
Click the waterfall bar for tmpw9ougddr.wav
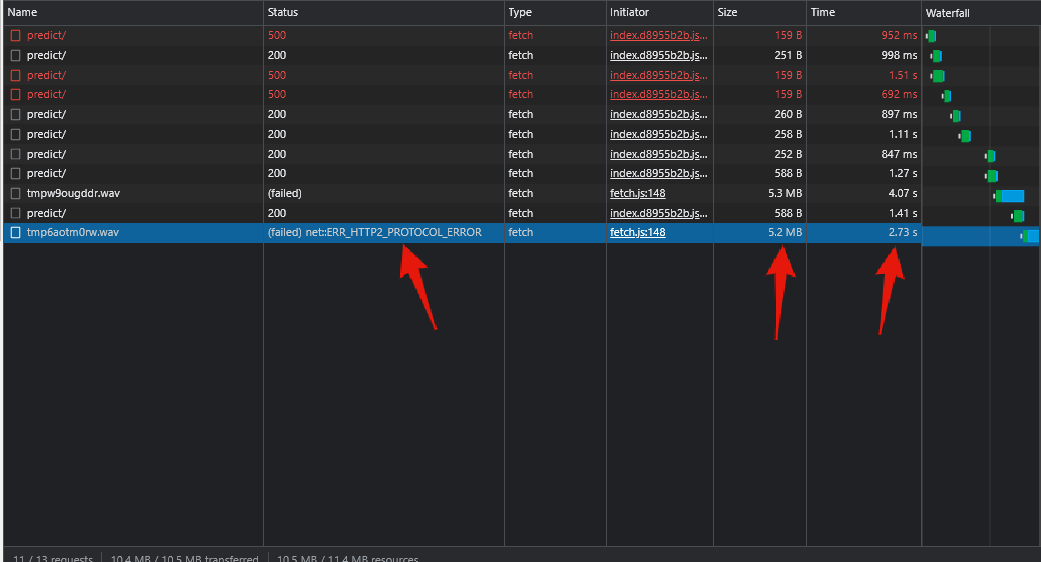coord(1009,196)
